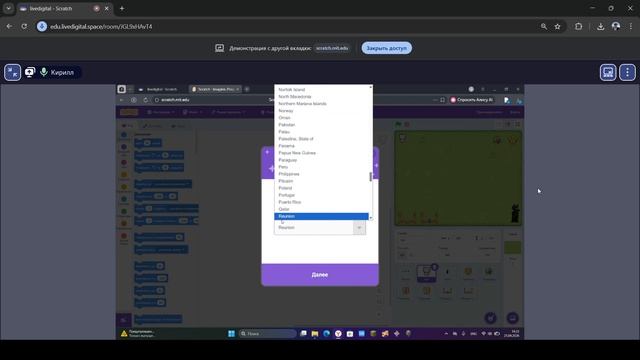This screenshot has width=640, height=360.
Task: Open Chrome downloads icon
Action: pyautogui.click(x=600, y=27)
